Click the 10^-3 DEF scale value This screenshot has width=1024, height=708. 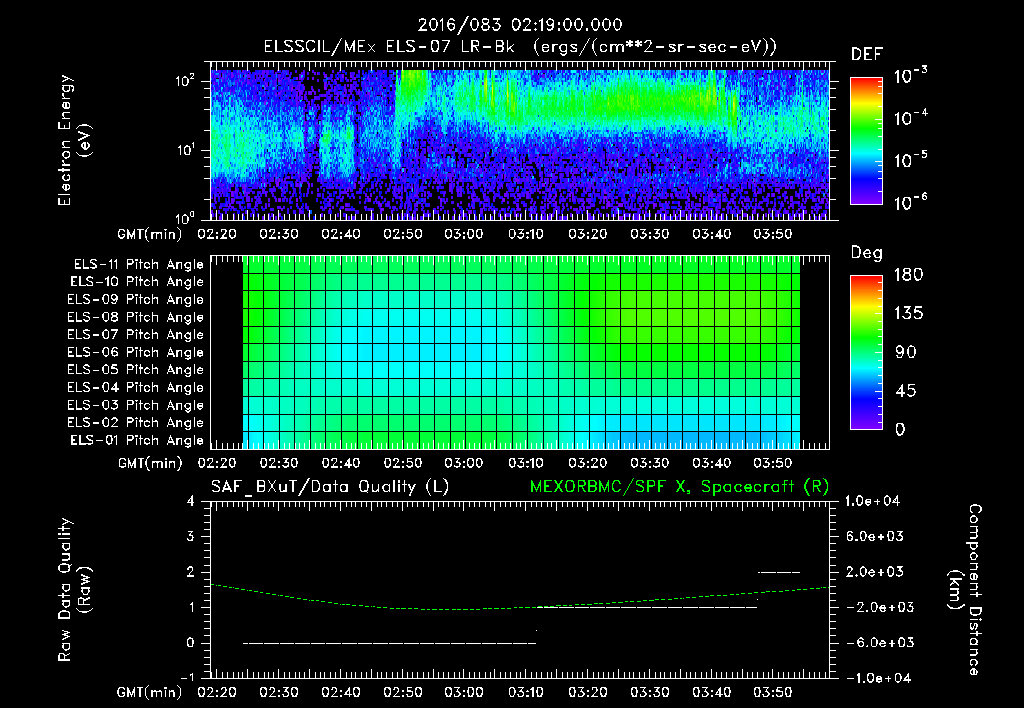pyautogui.click(x=910, y=76)
